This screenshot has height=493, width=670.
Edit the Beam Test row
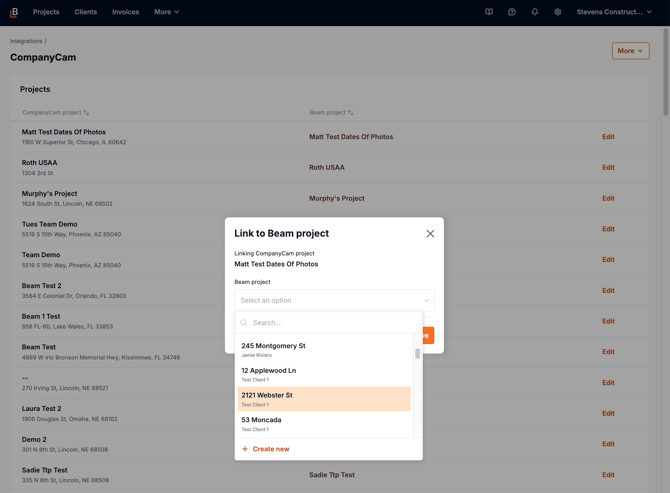(608, 352)
